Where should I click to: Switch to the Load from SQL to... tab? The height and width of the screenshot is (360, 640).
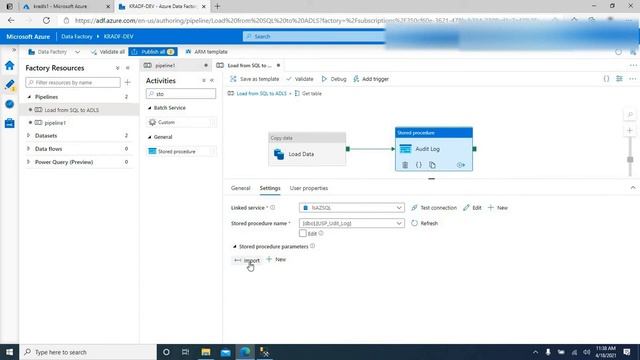pyautogui.click(x=248, y=65)
